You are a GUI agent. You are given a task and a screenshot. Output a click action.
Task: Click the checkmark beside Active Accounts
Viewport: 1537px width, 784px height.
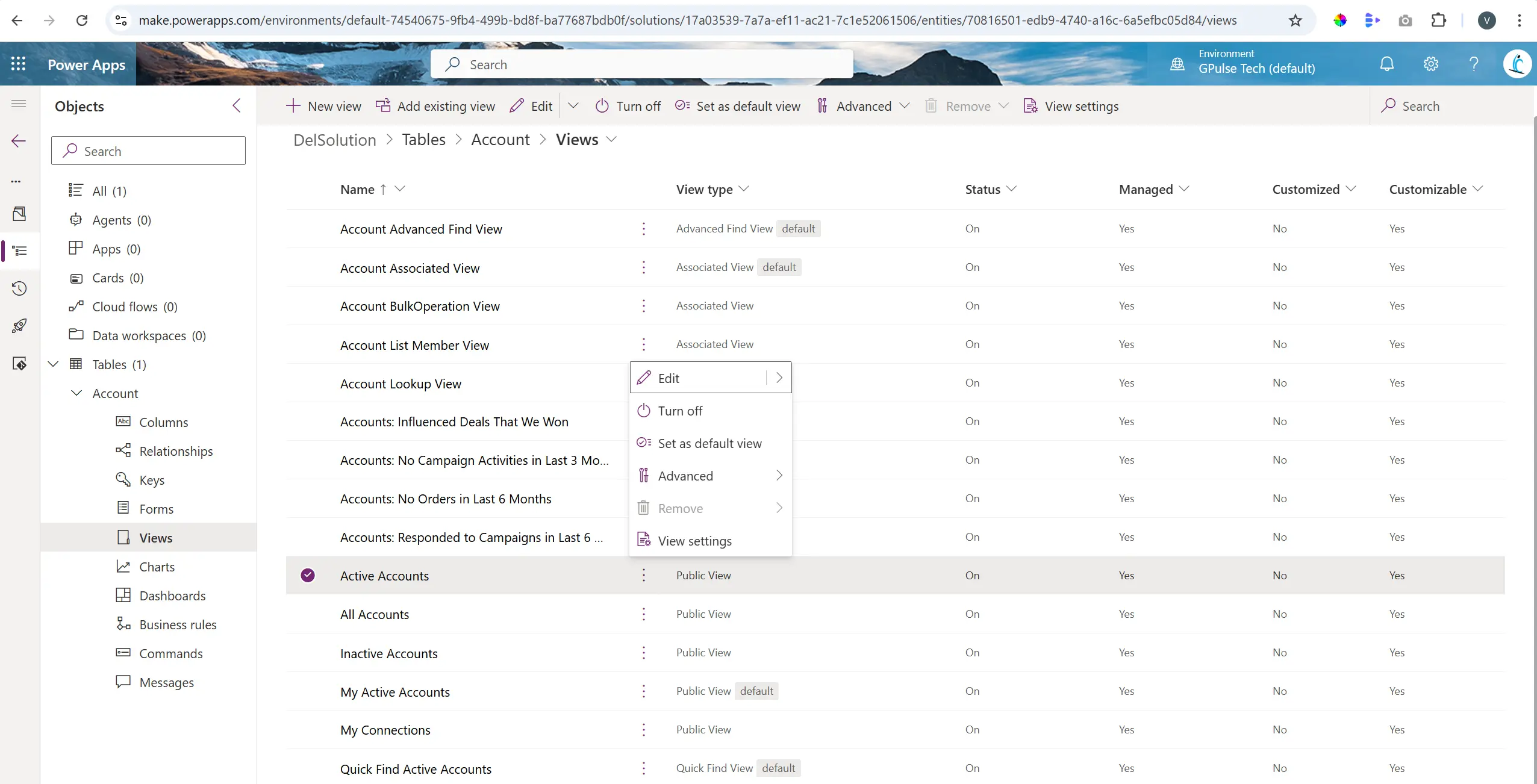tap(308, 575)
